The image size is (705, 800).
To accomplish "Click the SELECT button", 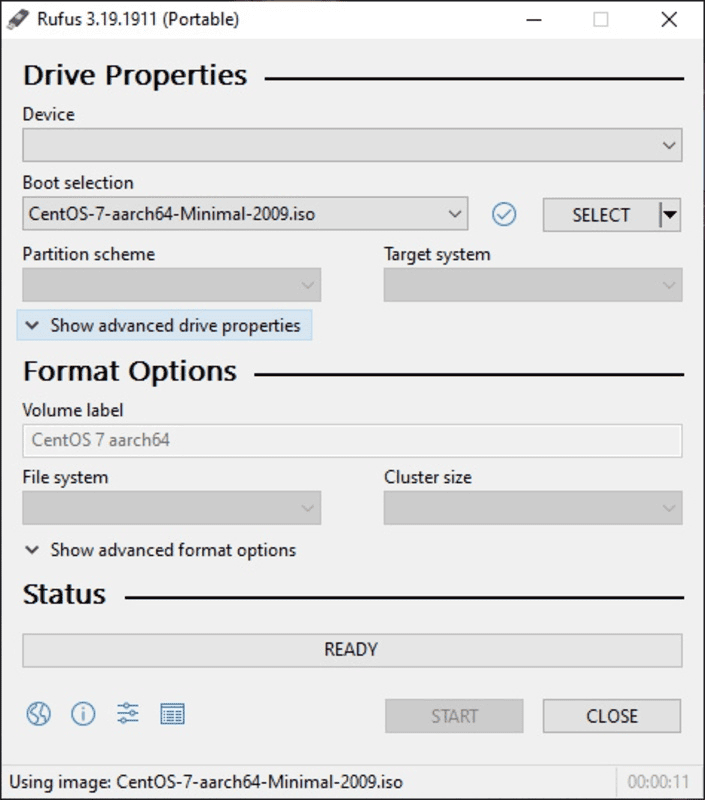I will coord(601,215).
